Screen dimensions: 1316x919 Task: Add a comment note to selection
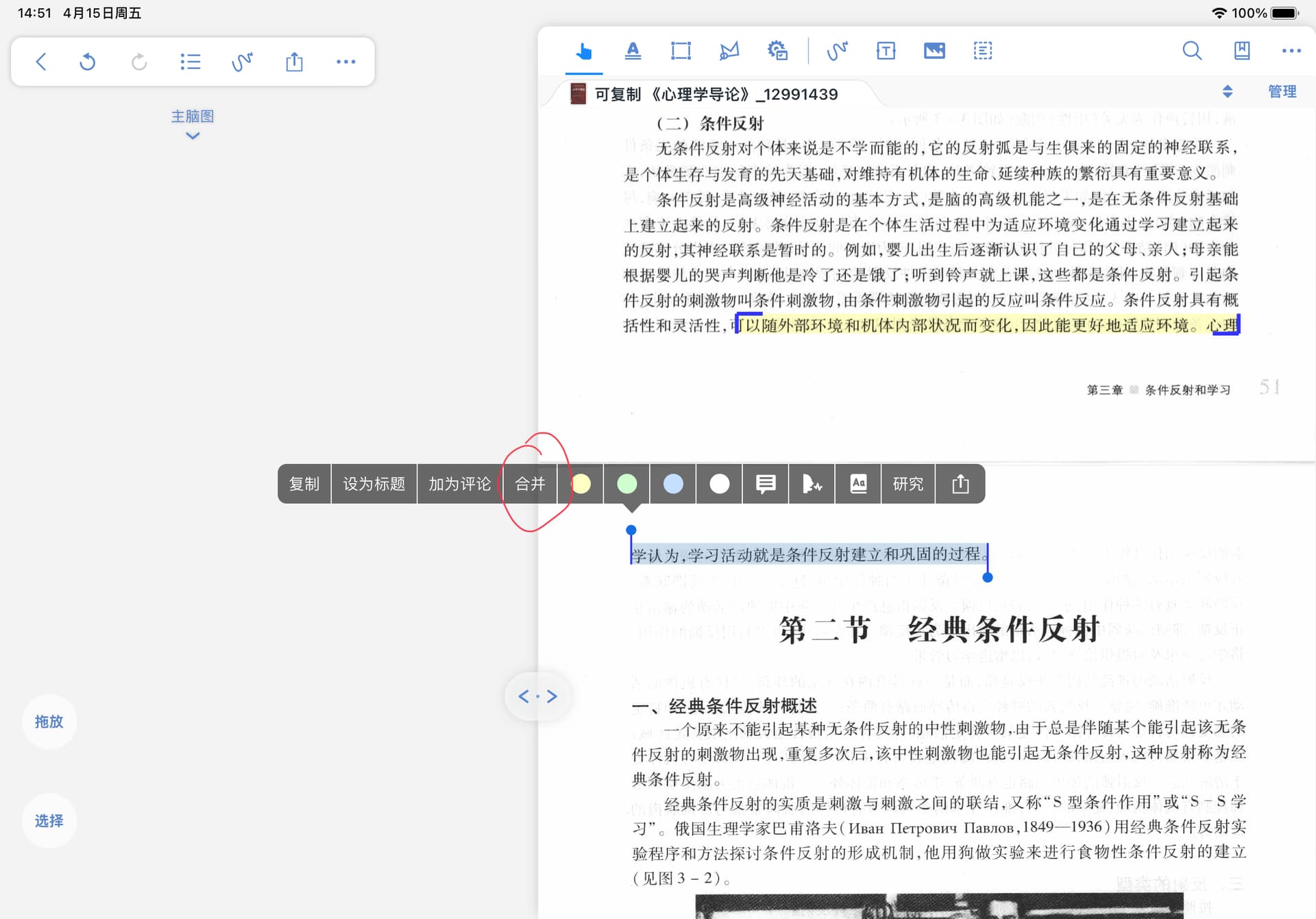coord(766,485)
